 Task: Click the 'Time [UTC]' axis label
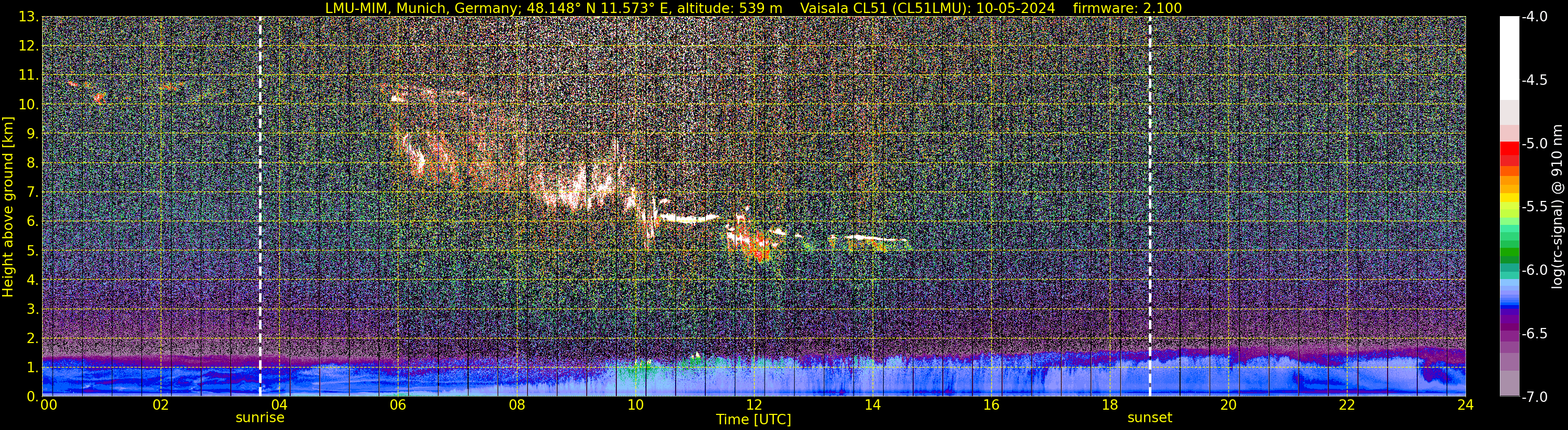(754, 420)
